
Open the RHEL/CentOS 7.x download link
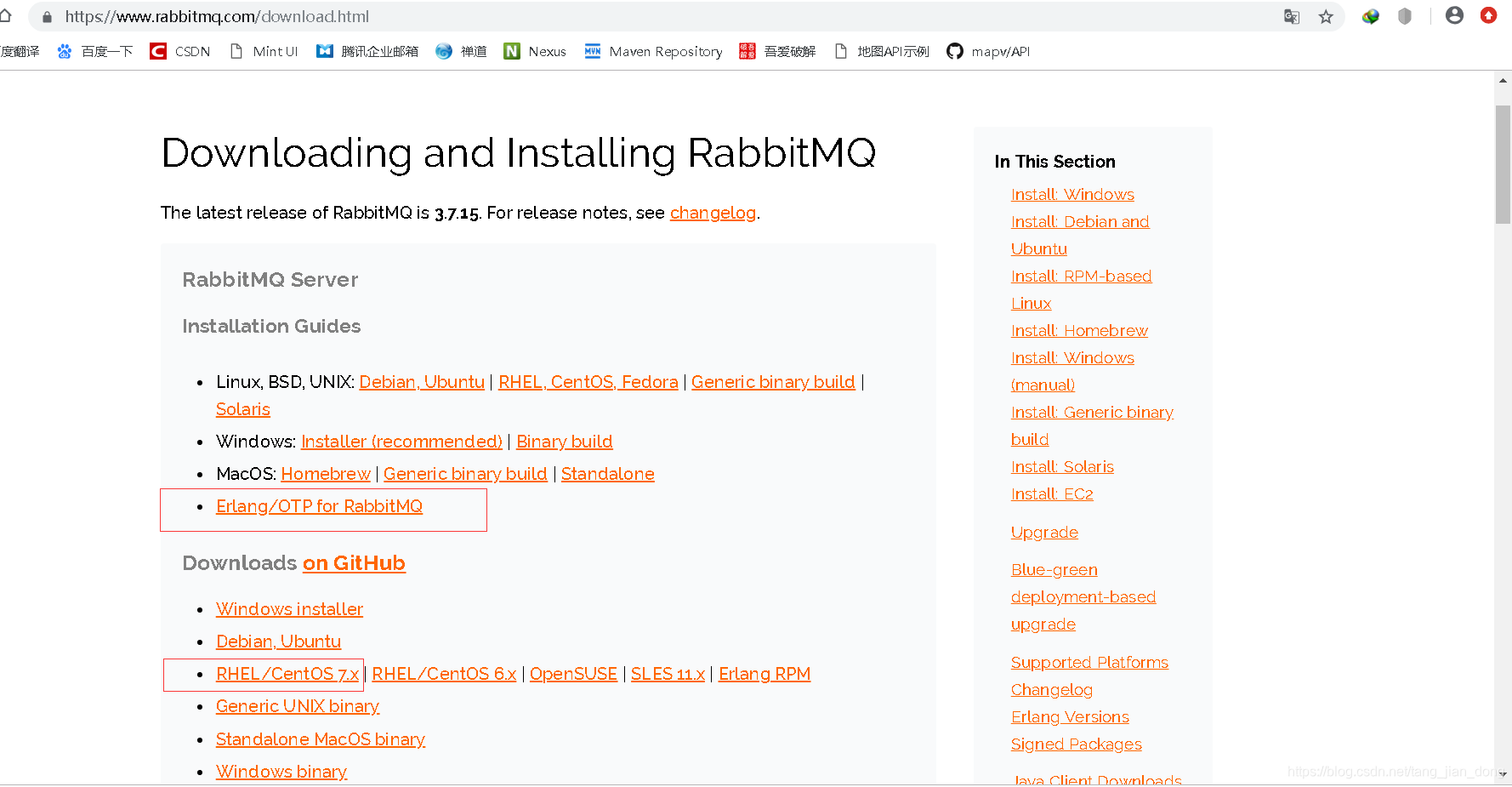pyautogui.click(x=287, y=674)
